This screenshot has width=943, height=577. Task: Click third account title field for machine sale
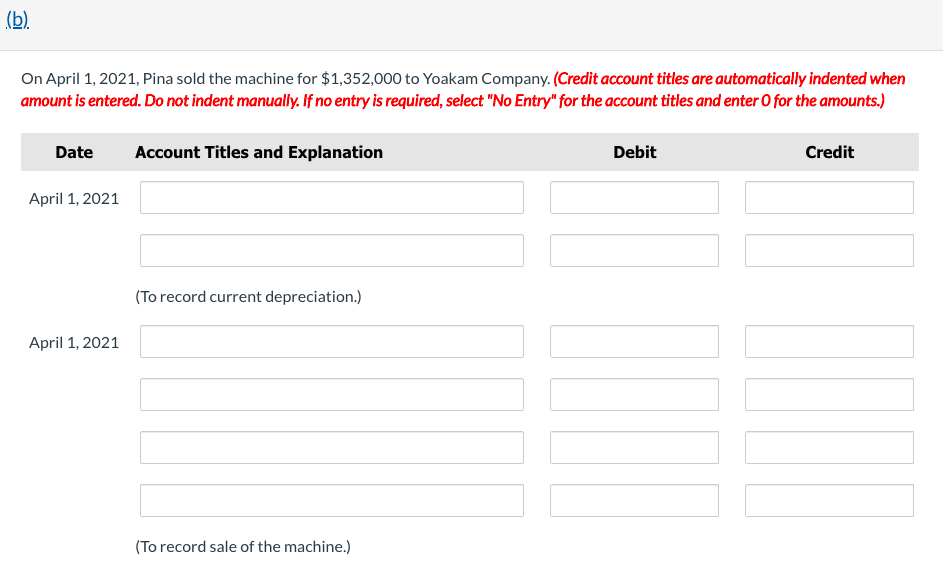tap(331, 447)
